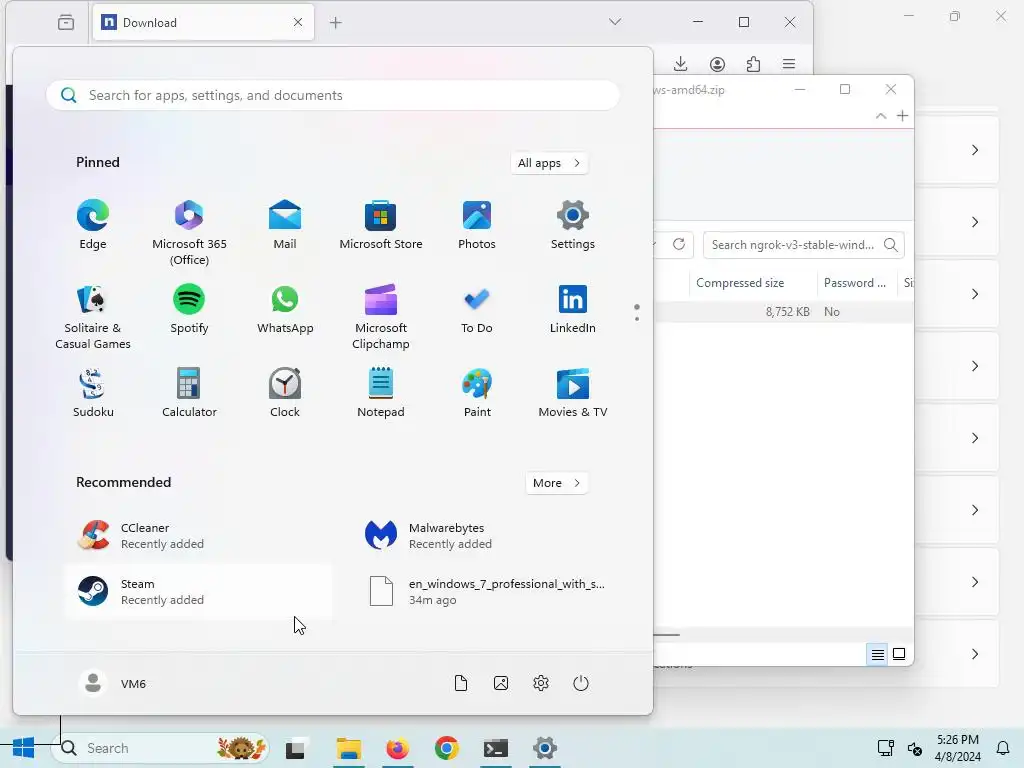Open Spotify pinned app

(189, 310)
